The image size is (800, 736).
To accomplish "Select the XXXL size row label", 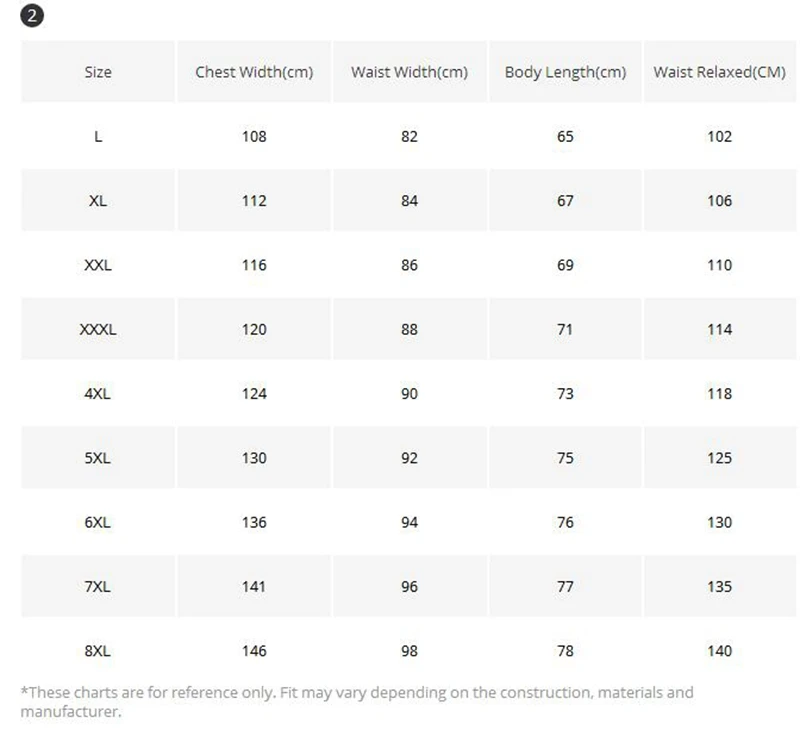I will tap(98, 329).
